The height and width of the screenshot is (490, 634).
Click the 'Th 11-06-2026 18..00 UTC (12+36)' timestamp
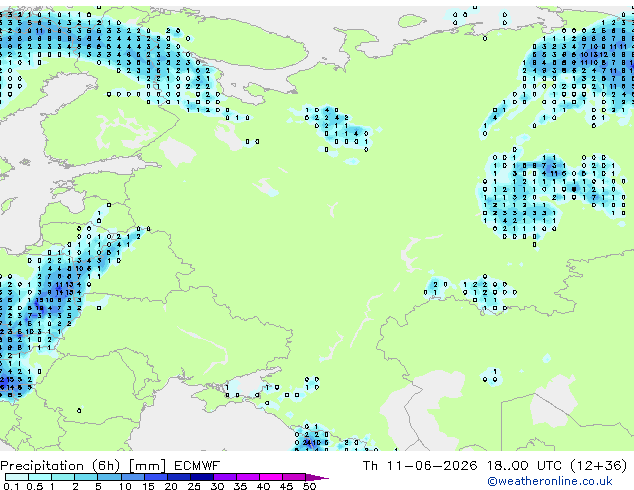pos(495,466)
